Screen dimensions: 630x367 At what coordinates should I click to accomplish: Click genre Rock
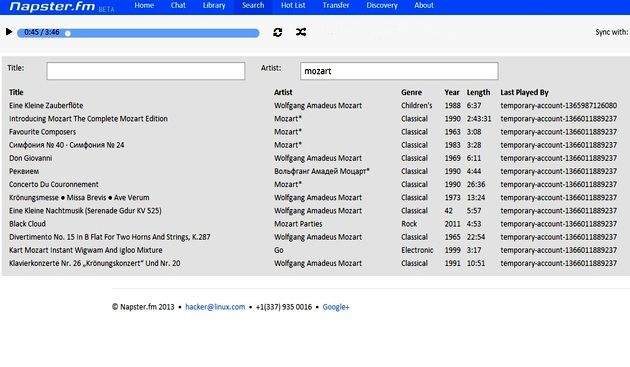[x=409, y=224]
